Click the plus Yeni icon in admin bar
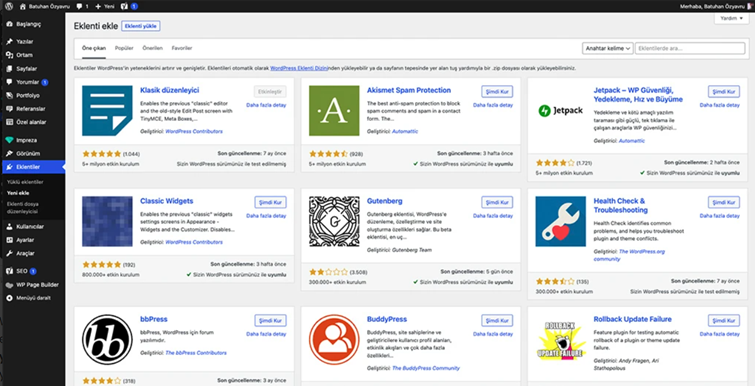This screenshot has width=755, height=386. (x=104, y=6)
